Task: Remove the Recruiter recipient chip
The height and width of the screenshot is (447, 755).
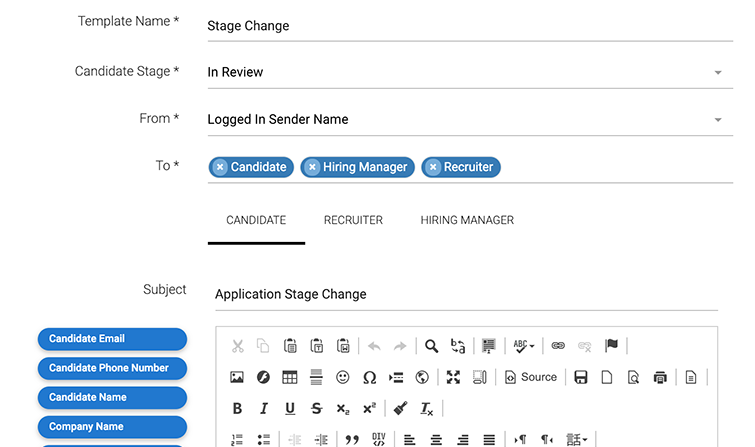Action: (x=433, y=167)
